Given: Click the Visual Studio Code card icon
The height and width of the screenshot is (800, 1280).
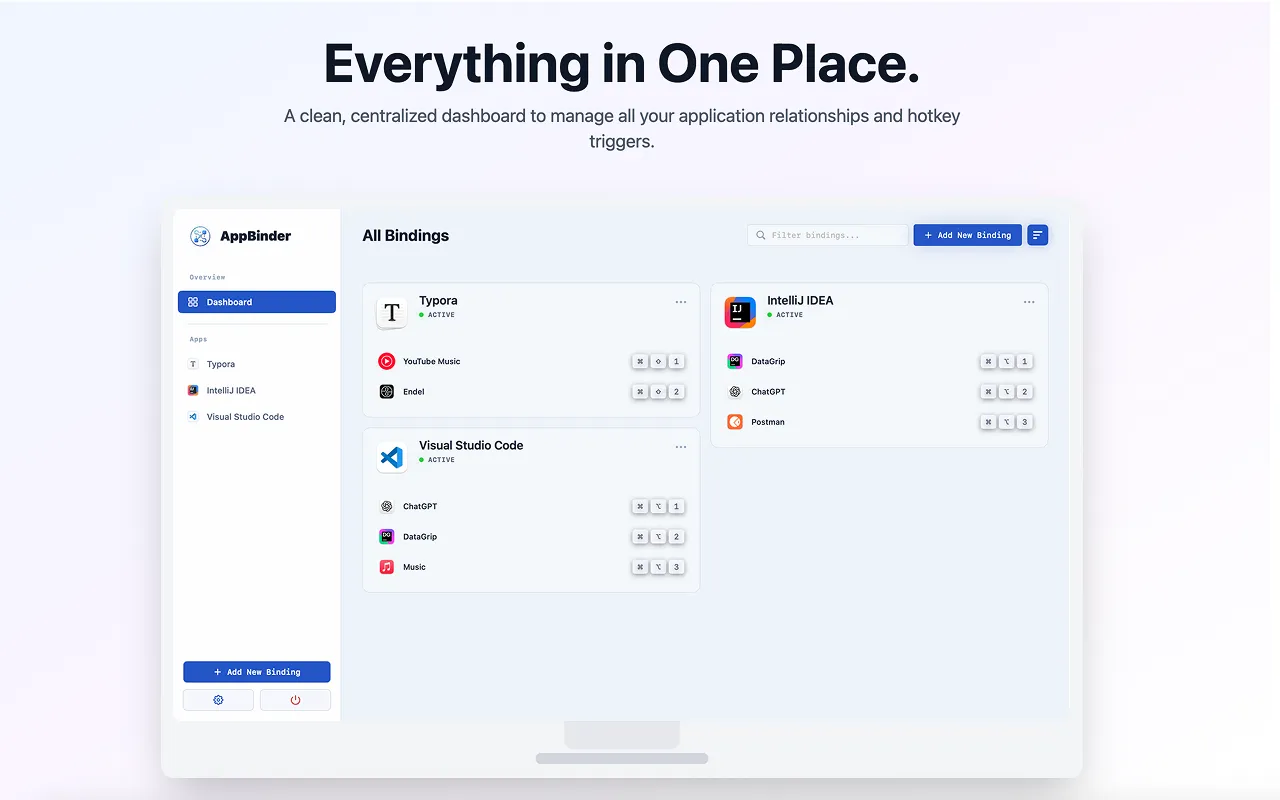Looking at the screenshot, I should pos(392,458).
